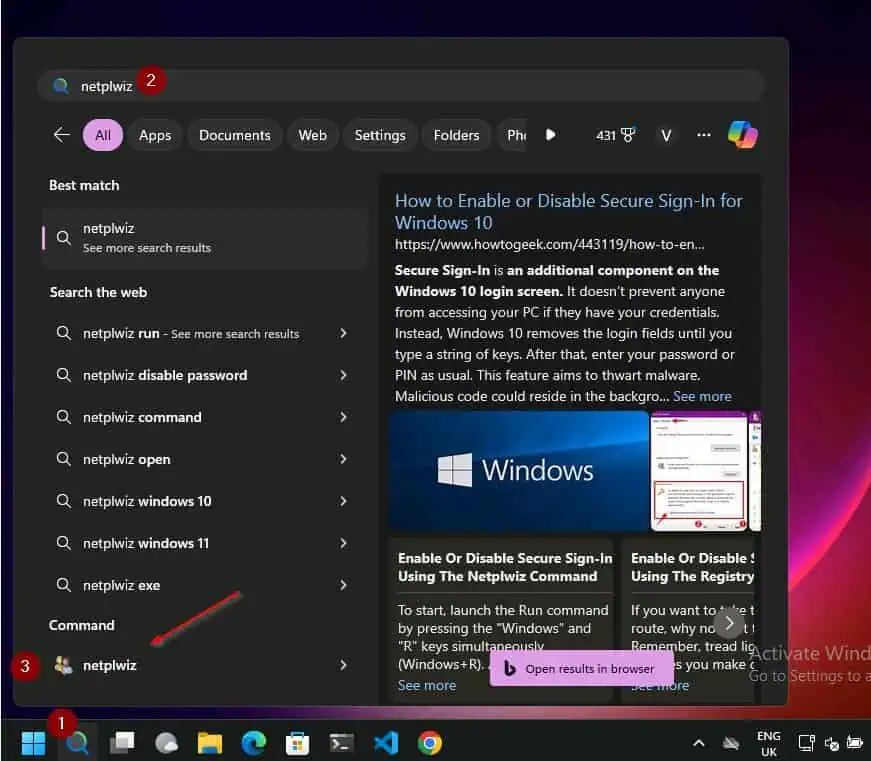The height and width of the screenshot is (761, 871).
Task: Open the 431 rewards points icon
Action: coord(615,135)
